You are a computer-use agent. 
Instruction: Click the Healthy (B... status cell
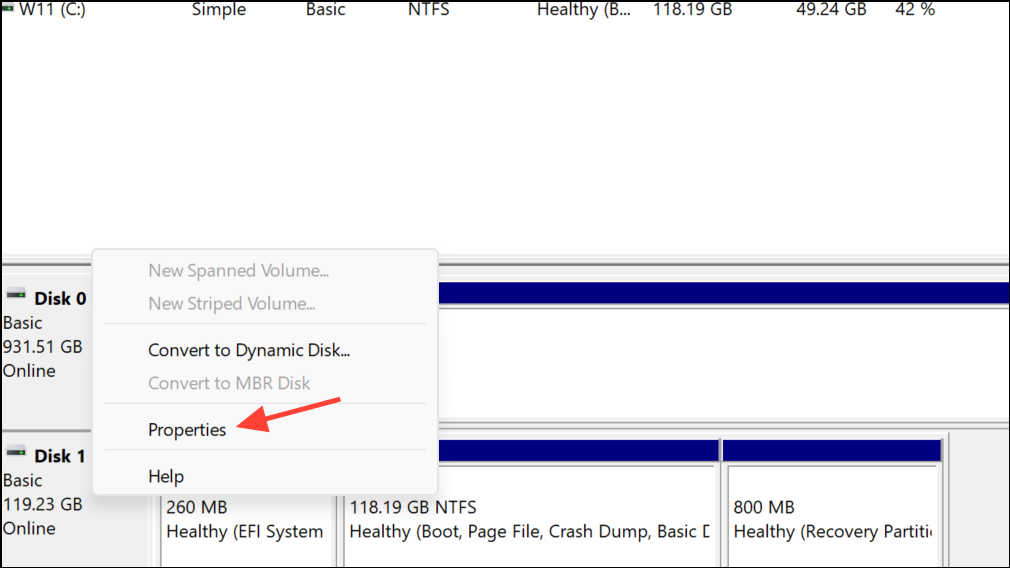584,9
